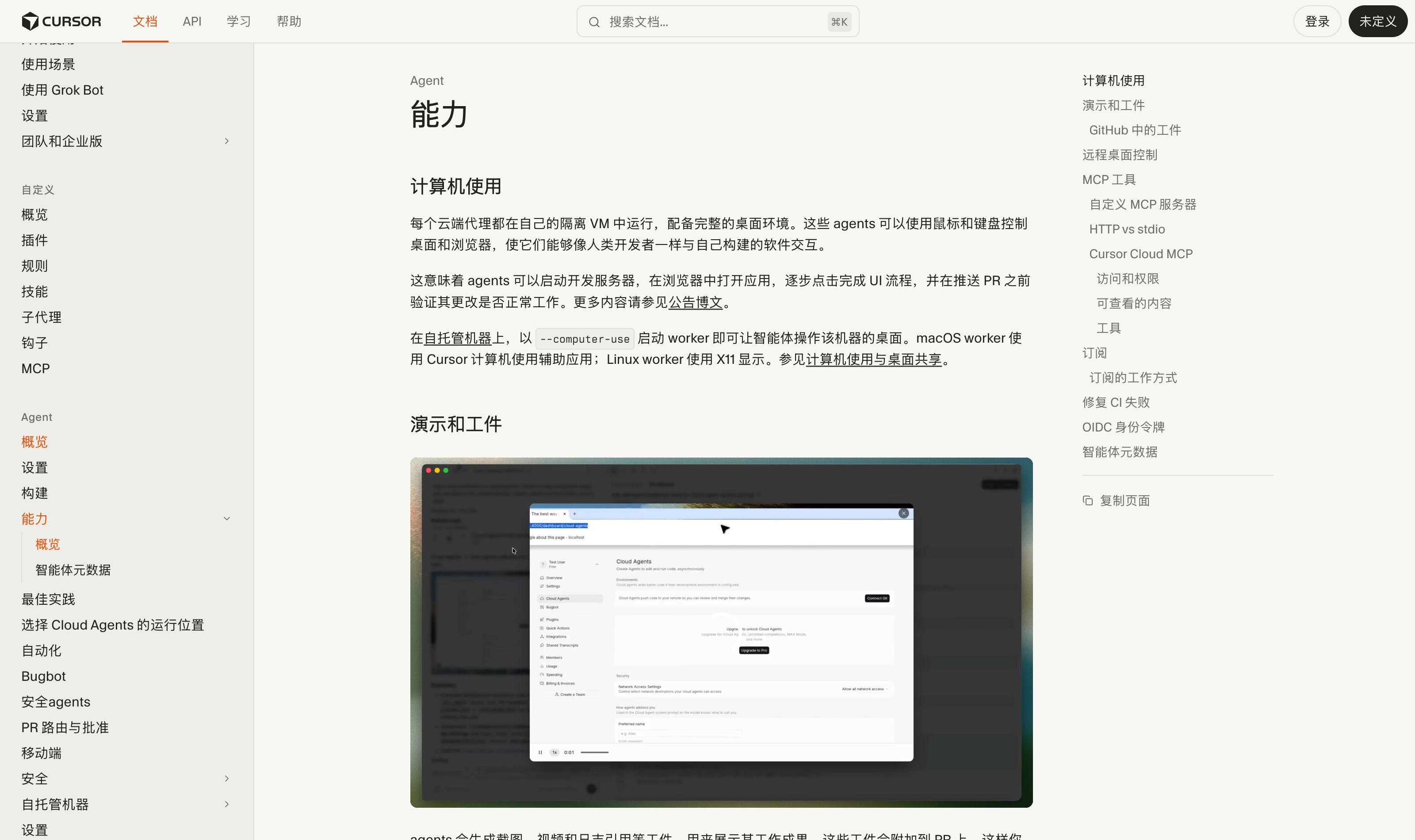This screenshot has height=840, width=1415.
Task: Open 使用场景 in the sidebar
Action: click(x=48, y=64)
